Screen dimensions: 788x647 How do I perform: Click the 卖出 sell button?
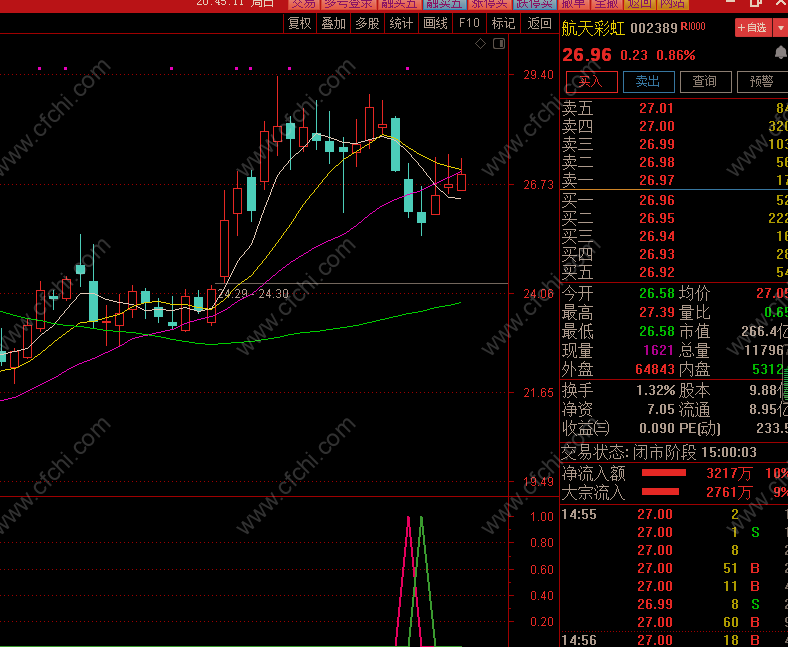click(x=648, y=81)
